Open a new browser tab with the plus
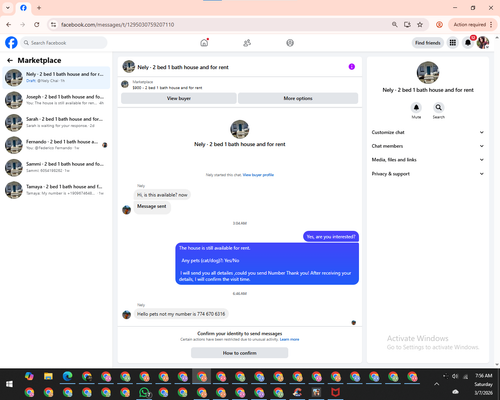The image size is (500, 400). click(39, 8)
